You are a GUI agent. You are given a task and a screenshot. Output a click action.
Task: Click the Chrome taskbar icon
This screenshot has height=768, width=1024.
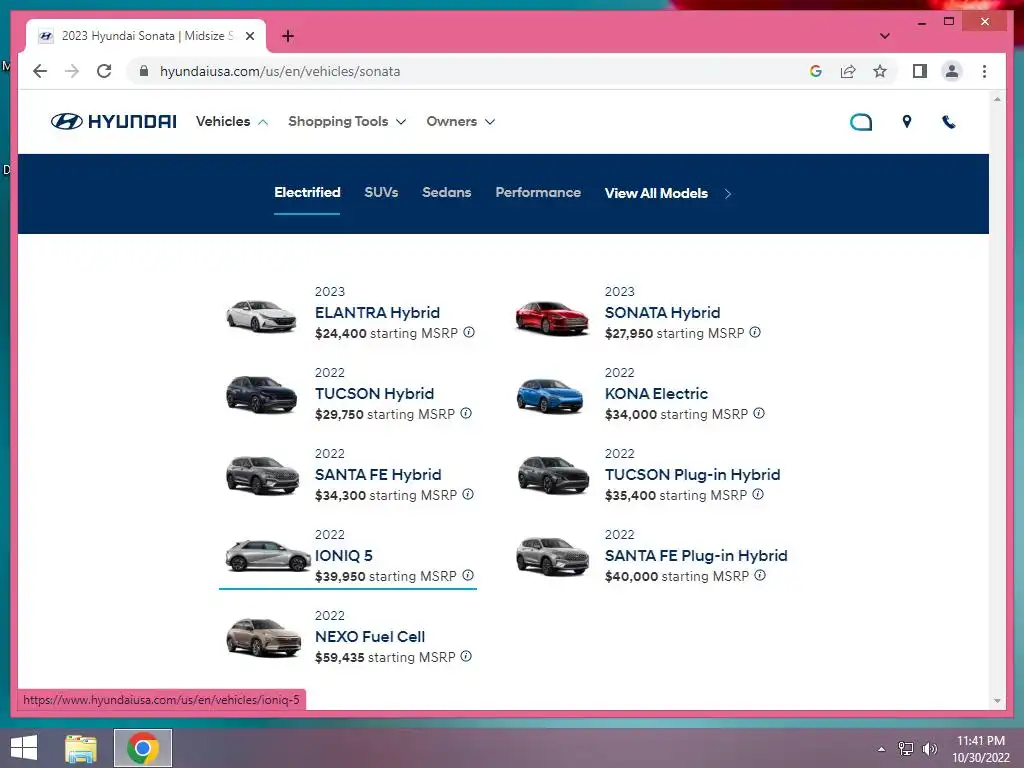(x=142, y=748)
